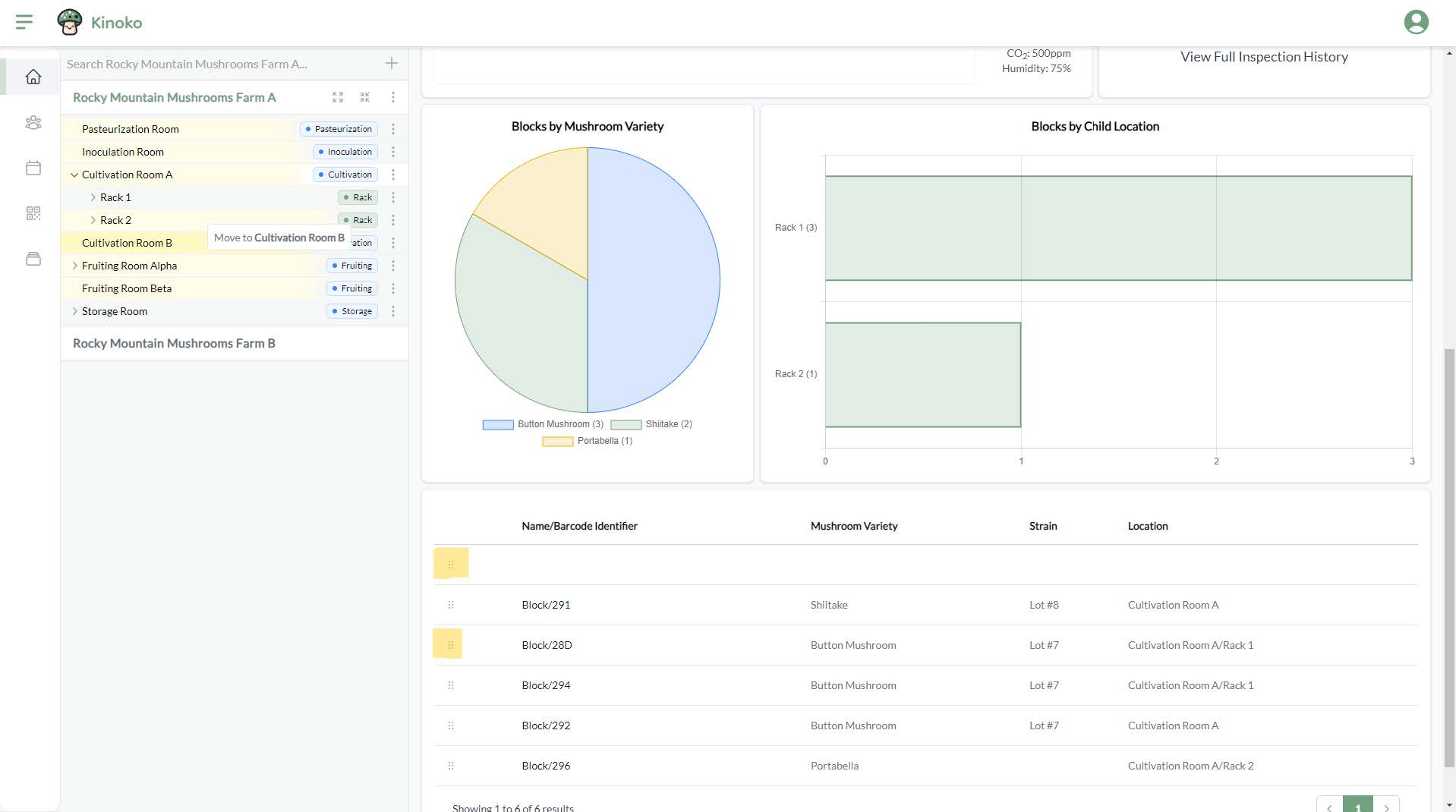Expand the Rack 1 tree node
1456x812 pixels.
[93, 197]
